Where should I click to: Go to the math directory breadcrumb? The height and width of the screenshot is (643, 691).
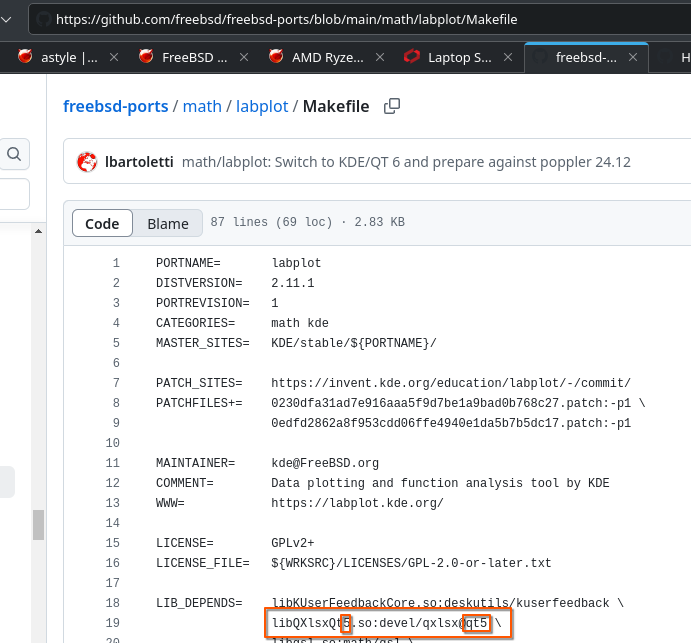(x=203, y=106)
